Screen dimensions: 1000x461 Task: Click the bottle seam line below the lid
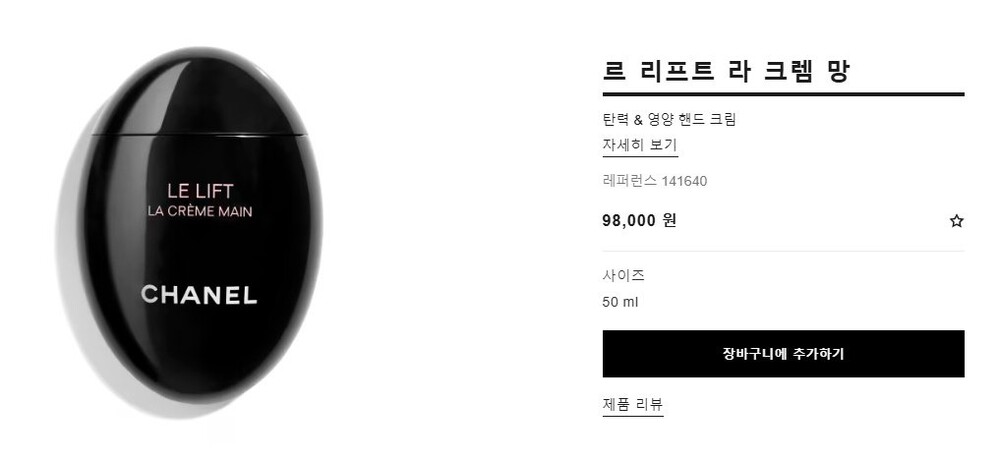[200, 135]
